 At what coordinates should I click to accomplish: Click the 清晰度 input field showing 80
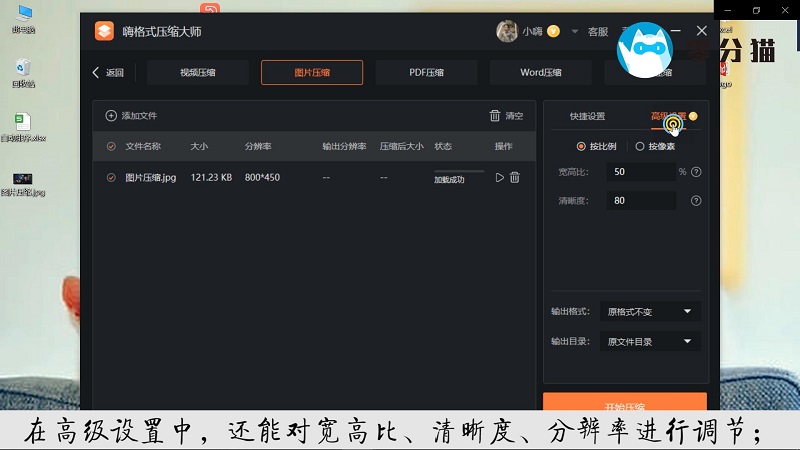pos(641,201)
